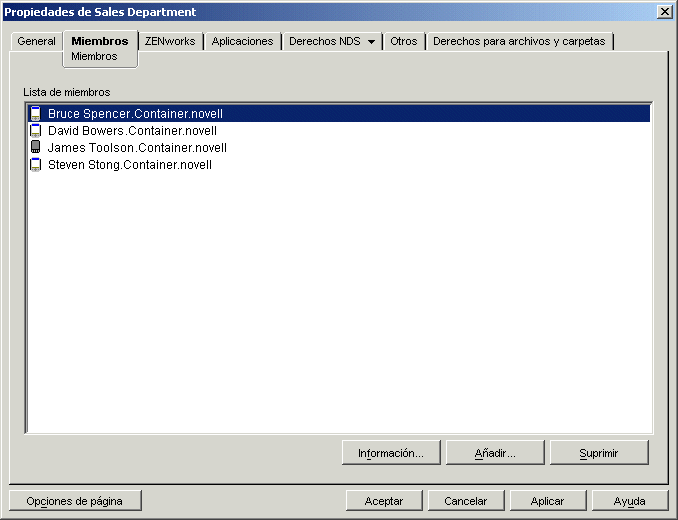The height and width of the screenshot is (520, 678).
Task: Click the gray device icon beside James Toolson
Action: tap(35, 147)
